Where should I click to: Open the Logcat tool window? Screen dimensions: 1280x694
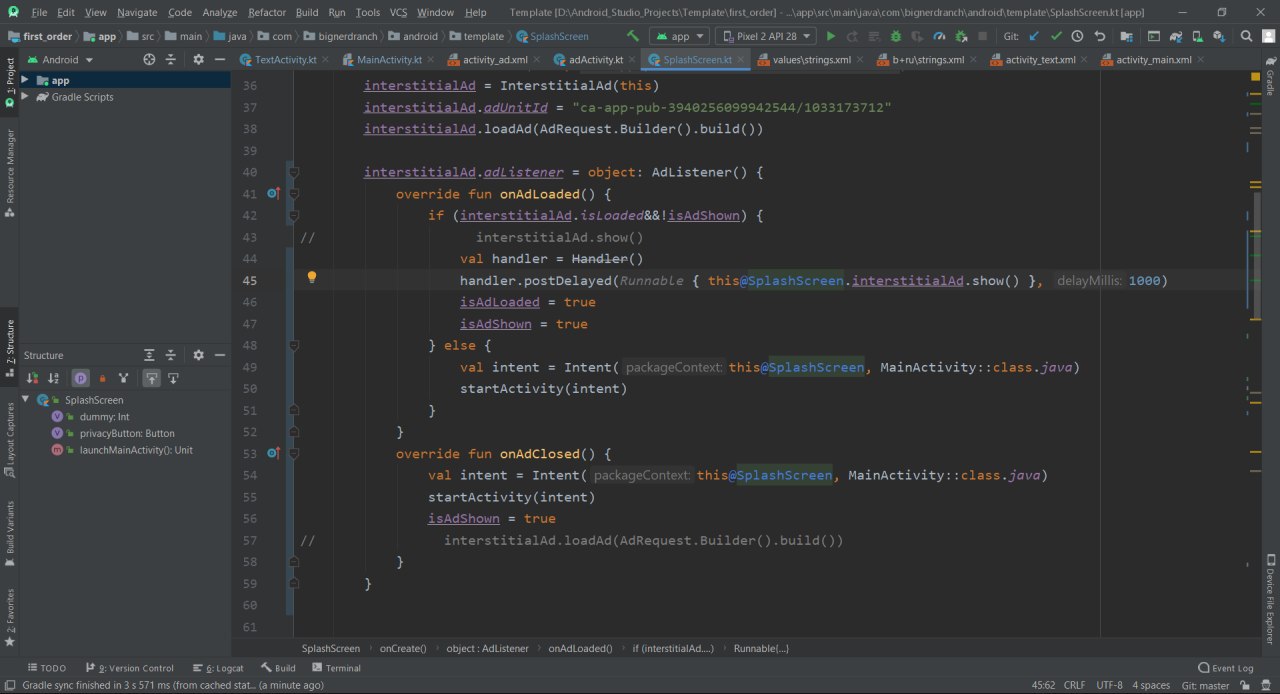coord(218,668)
